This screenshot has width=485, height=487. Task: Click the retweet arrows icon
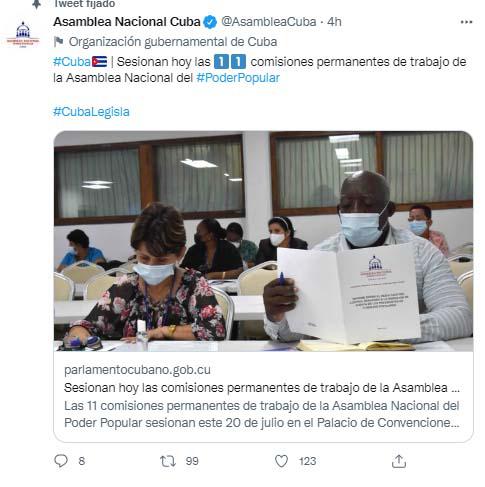pos(168,461)
